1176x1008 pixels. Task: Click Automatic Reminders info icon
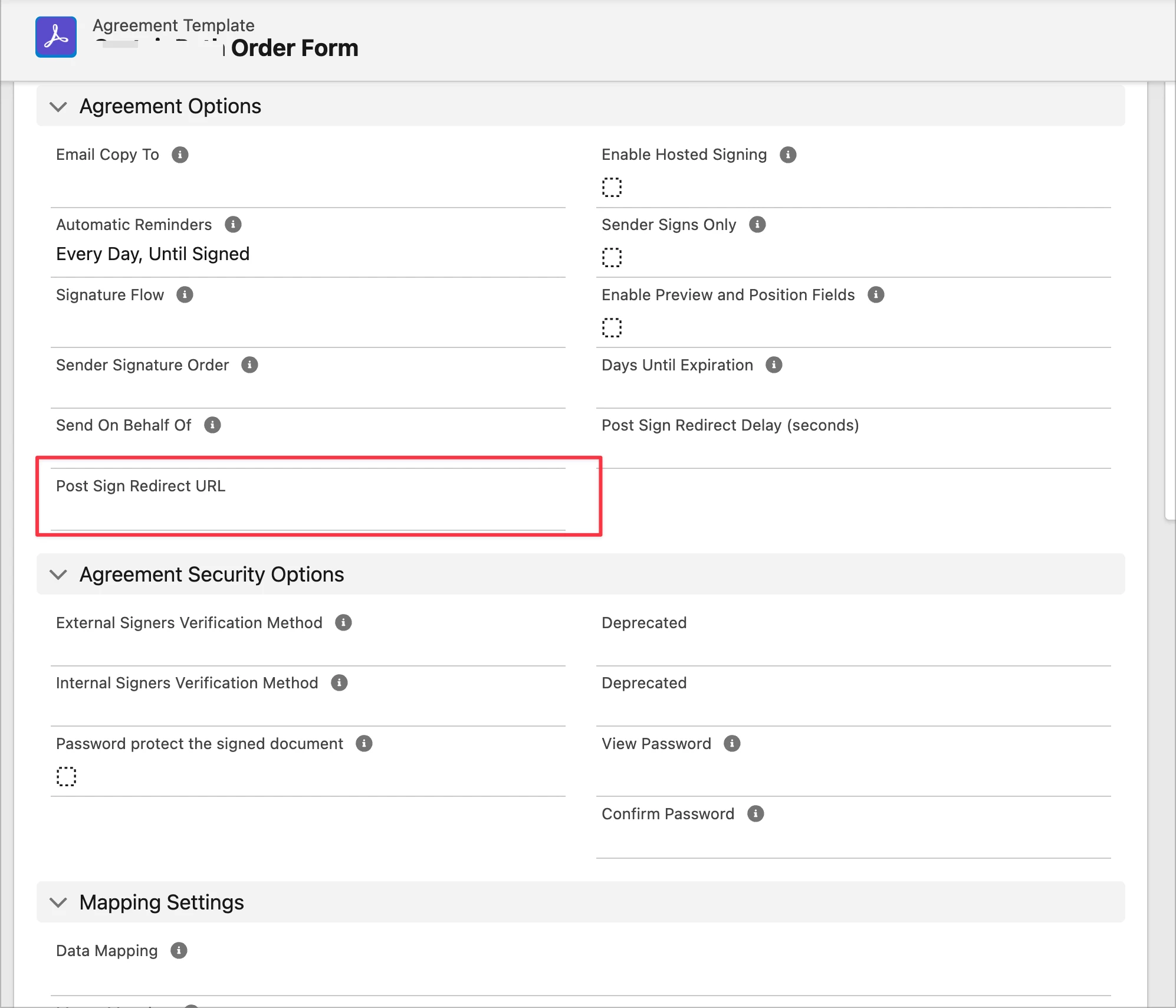point(233,225)
